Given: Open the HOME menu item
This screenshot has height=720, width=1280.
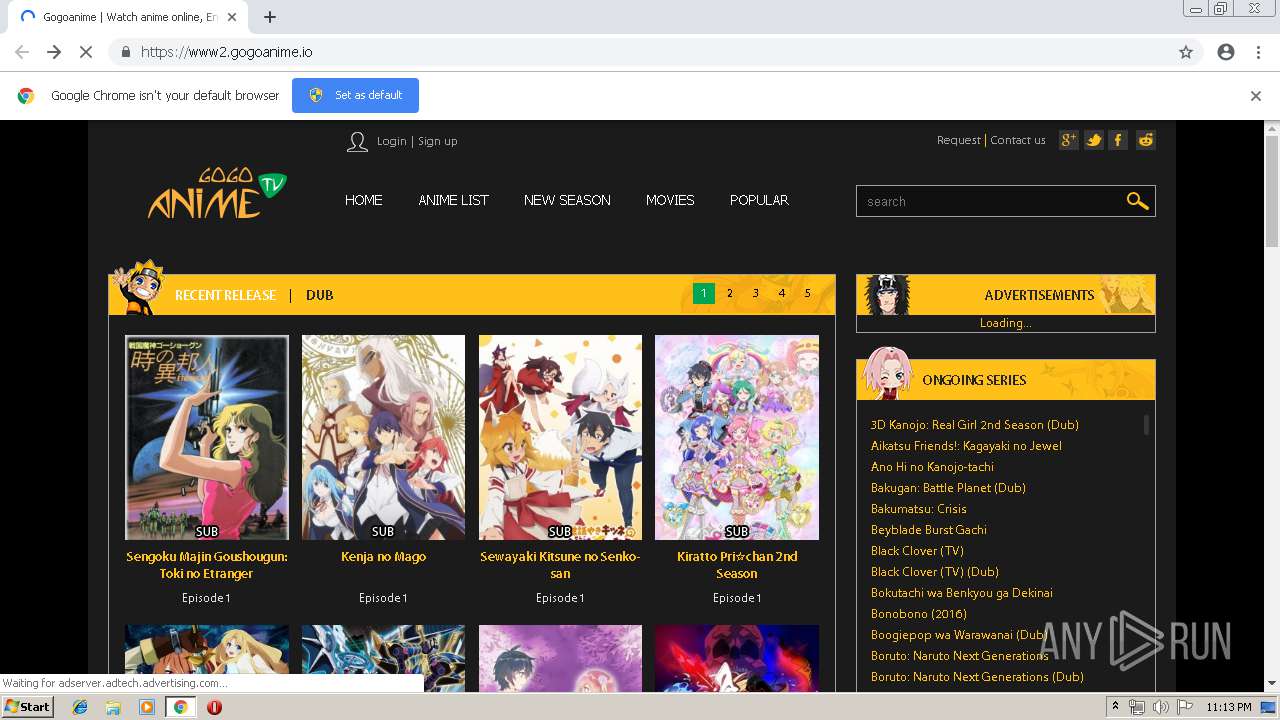Looking at the screenshot, I should 364,200.
